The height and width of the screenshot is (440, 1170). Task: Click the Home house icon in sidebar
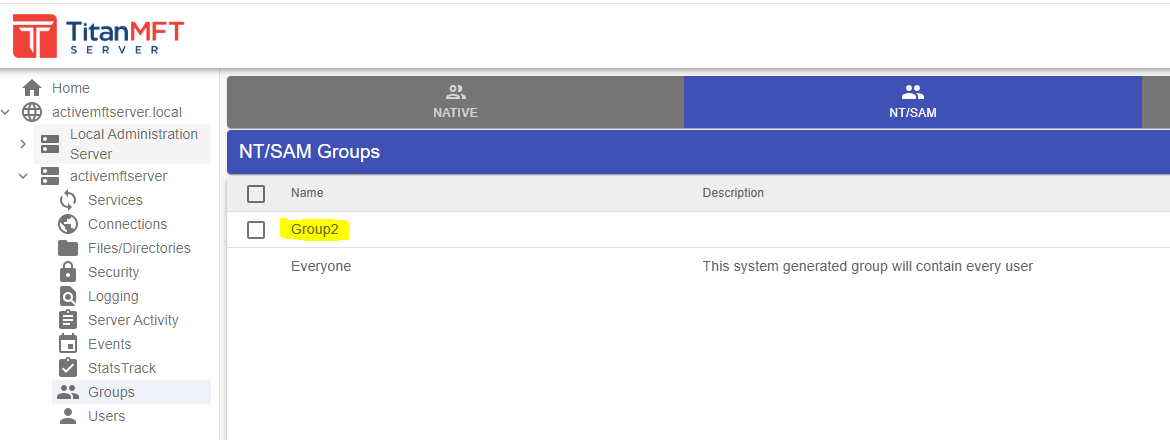[32, 88]
